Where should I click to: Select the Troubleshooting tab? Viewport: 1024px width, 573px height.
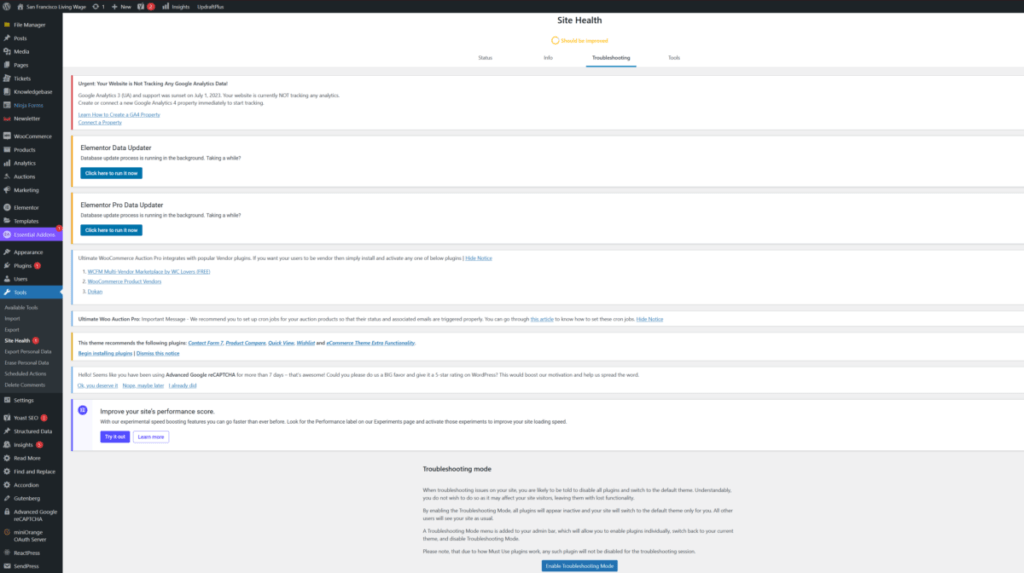click(x=611, y=58)
